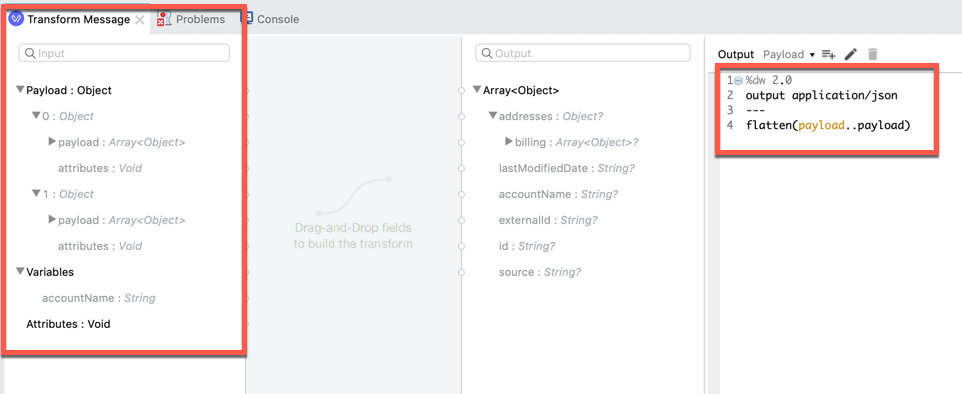Select attributes : Void under 1 : Object
Screen dimensions: 962x394
pos(100,246)
